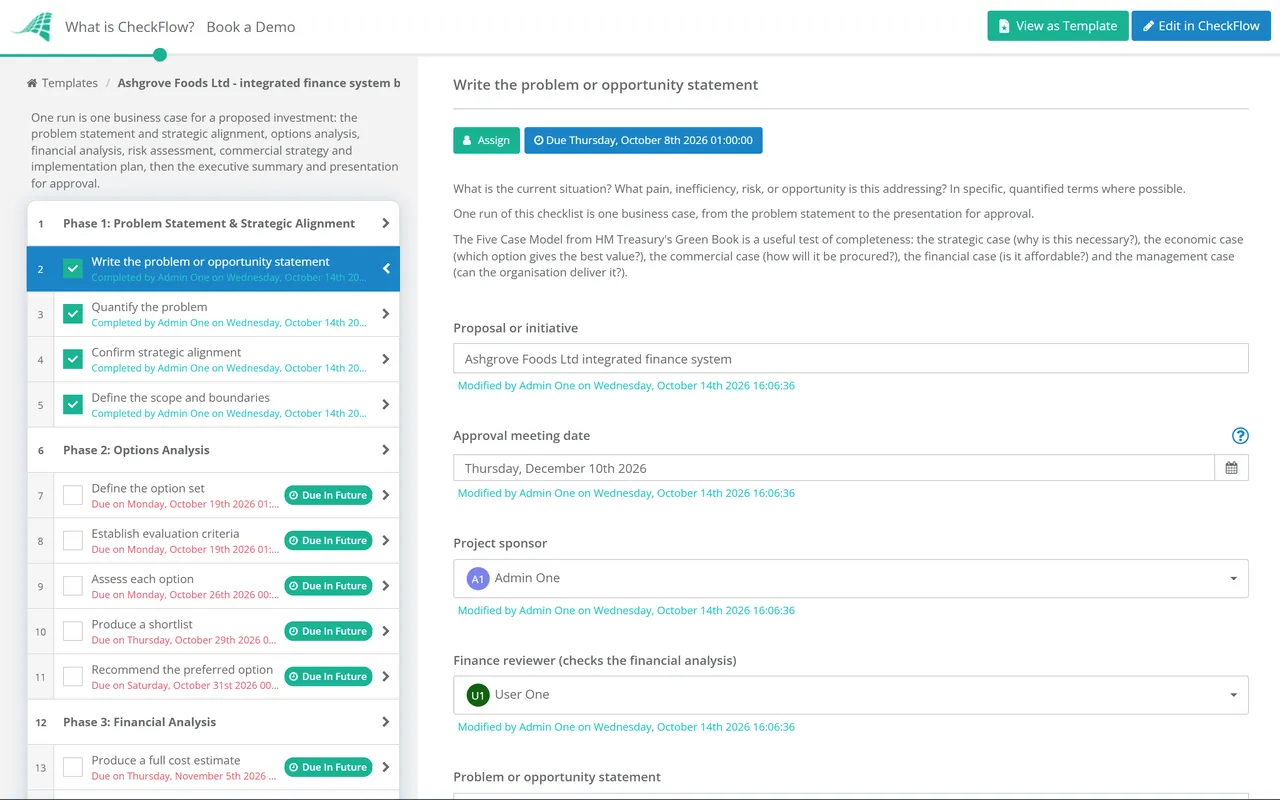Click the A1 avatar in Project sponsor
The image size is (1280, 800).
[x=478, y=579]
